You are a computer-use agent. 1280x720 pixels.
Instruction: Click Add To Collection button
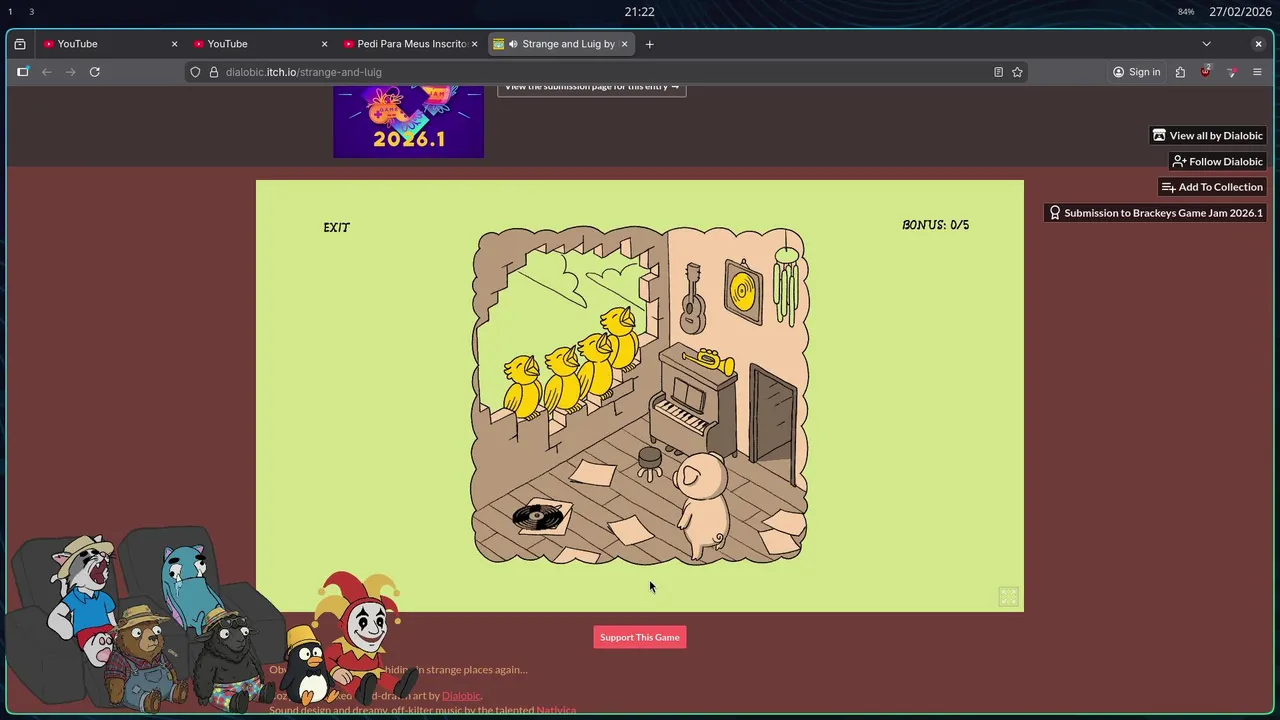click(x=1212, y=187)
